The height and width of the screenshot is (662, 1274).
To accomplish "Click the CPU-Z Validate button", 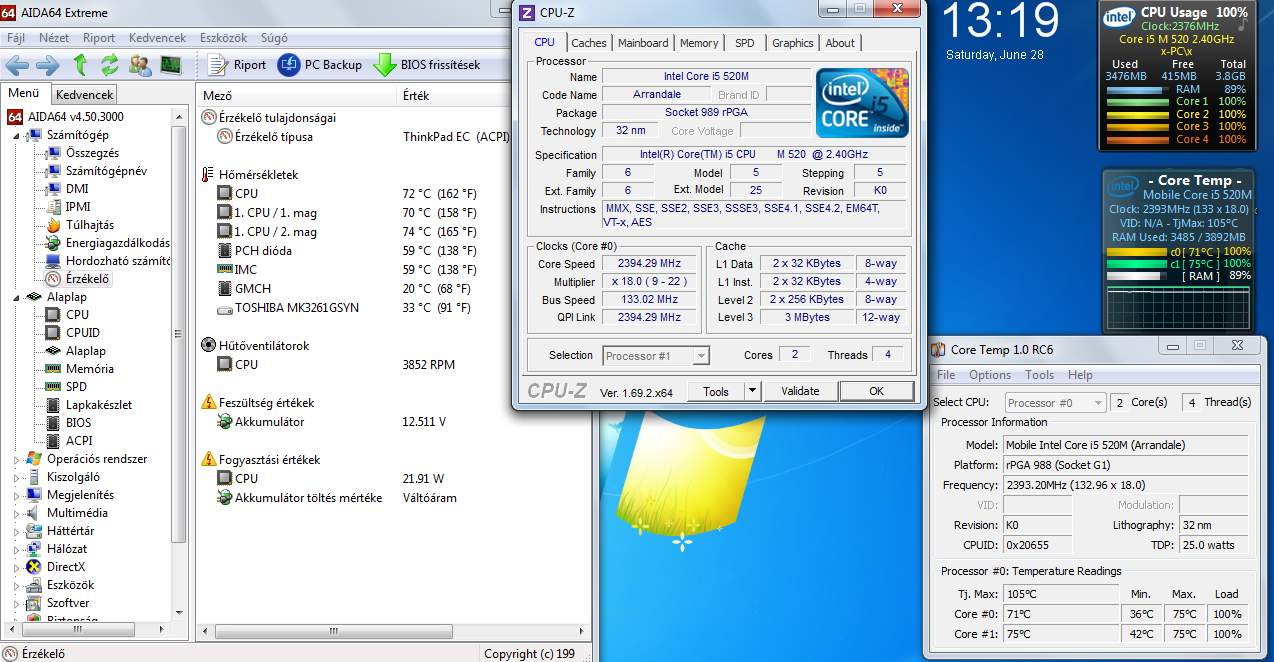I will point(800,391).
